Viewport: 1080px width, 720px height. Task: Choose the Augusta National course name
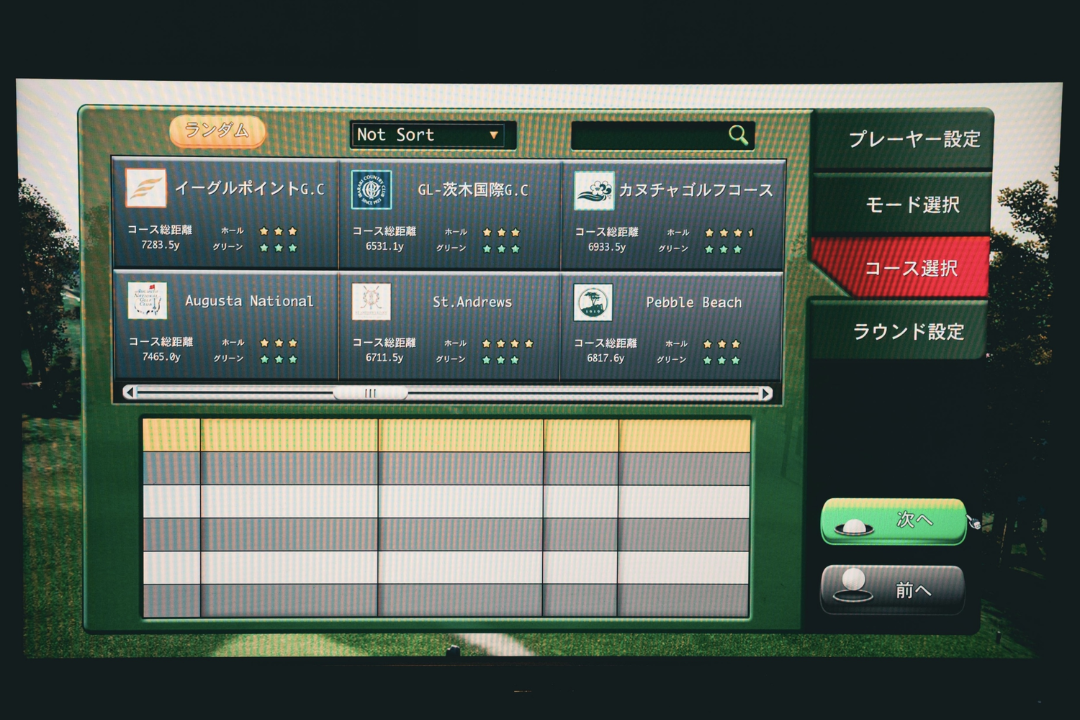249,300
